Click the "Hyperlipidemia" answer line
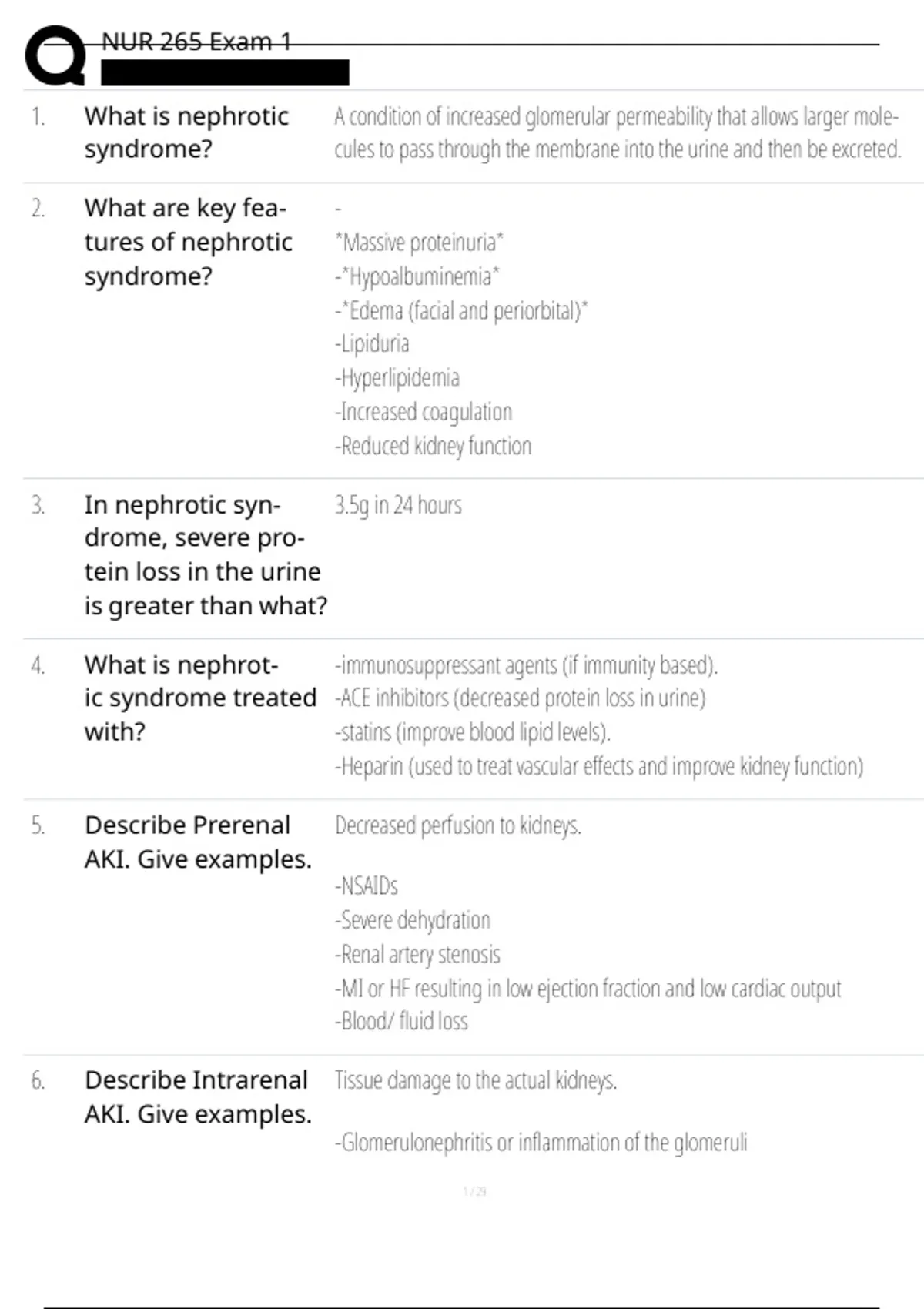The image size is (924, 1309). click(x=398, y=378)
